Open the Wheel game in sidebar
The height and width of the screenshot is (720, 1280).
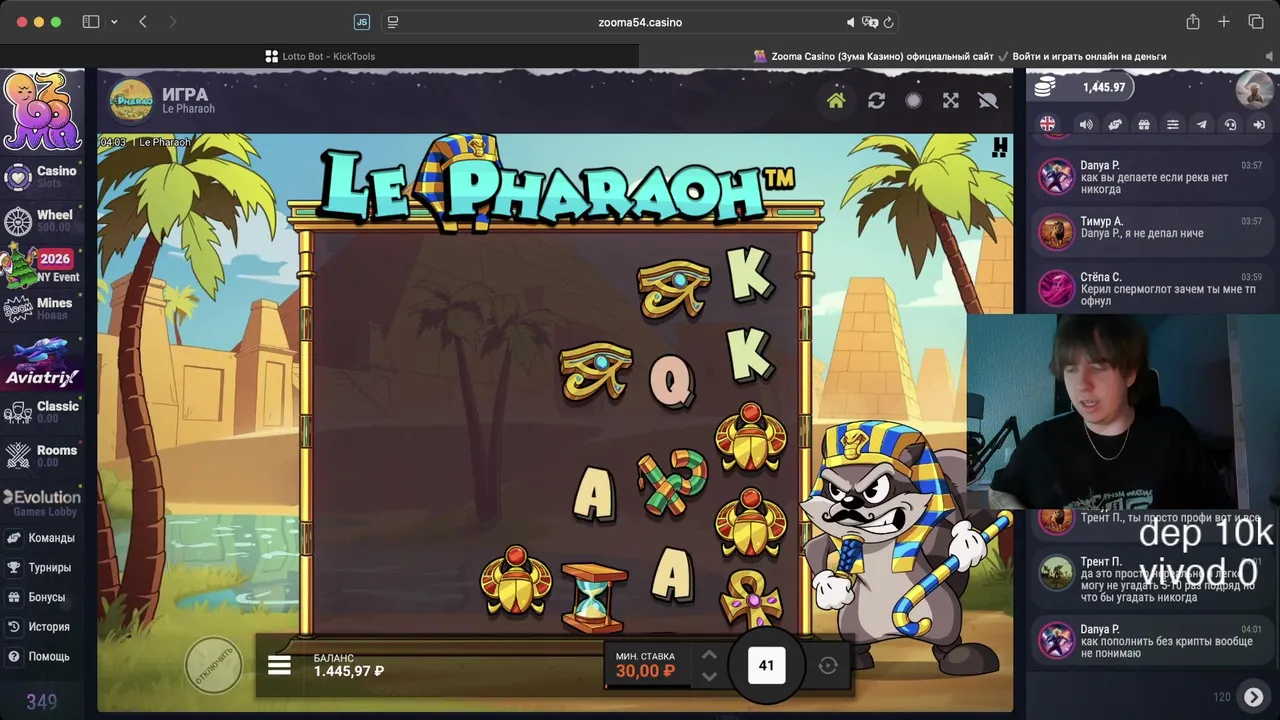pyautogui.click(x=40, y=220)
